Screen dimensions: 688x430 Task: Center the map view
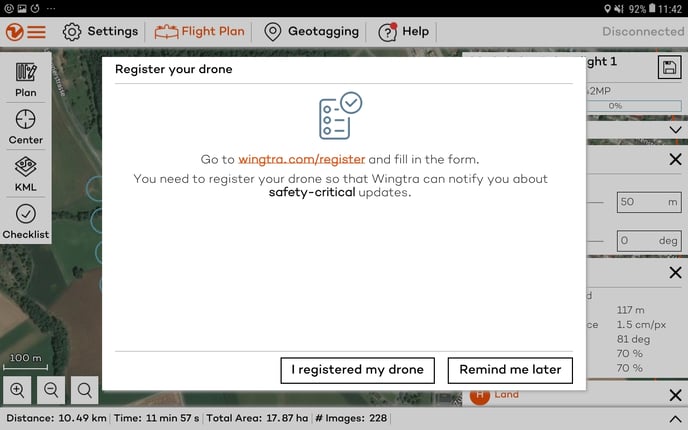click(x=25, y=127)
